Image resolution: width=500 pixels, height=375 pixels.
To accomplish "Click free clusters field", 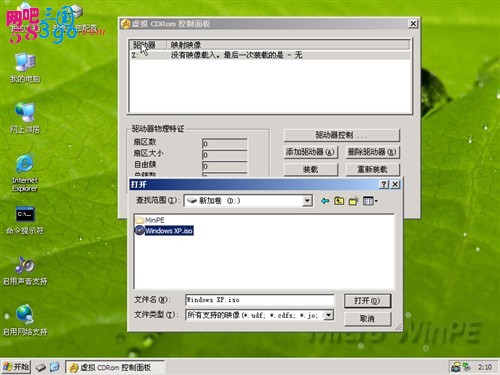I will [x=224, y=166].
